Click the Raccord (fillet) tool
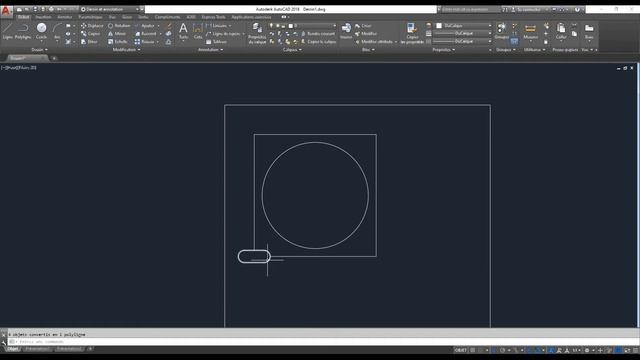The width and height of the screenshot is (640, 360). tap(146, 34)
